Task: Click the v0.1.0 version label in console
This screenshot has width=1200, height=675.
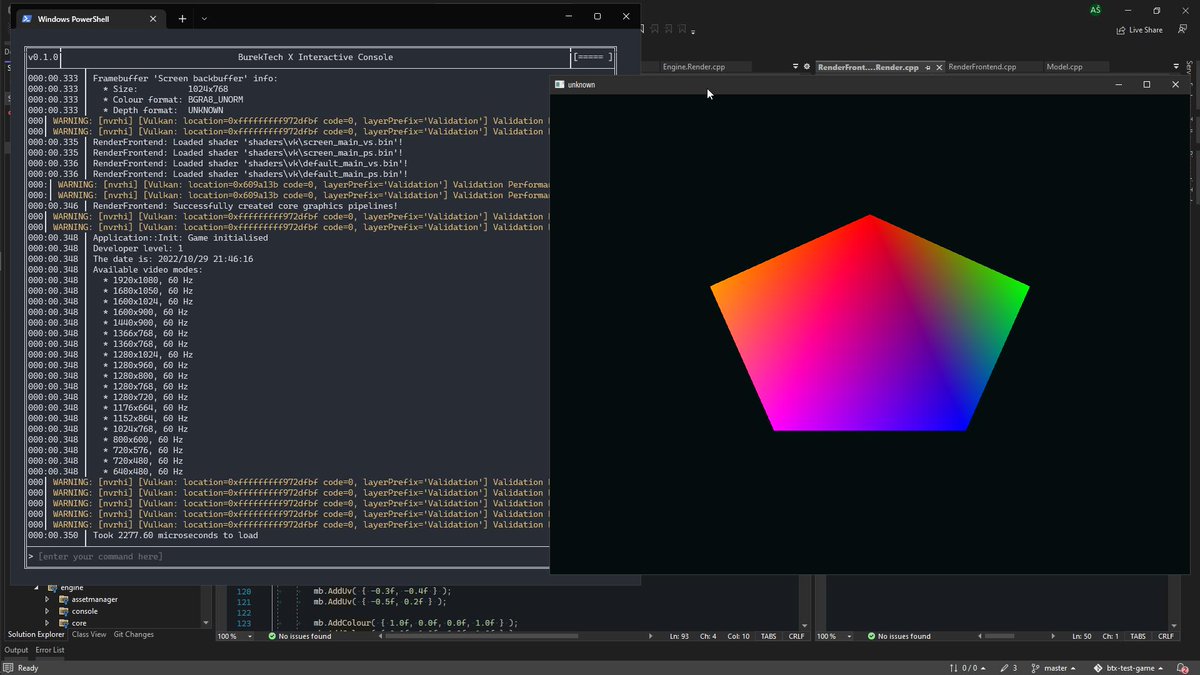Action: [44, 57]
